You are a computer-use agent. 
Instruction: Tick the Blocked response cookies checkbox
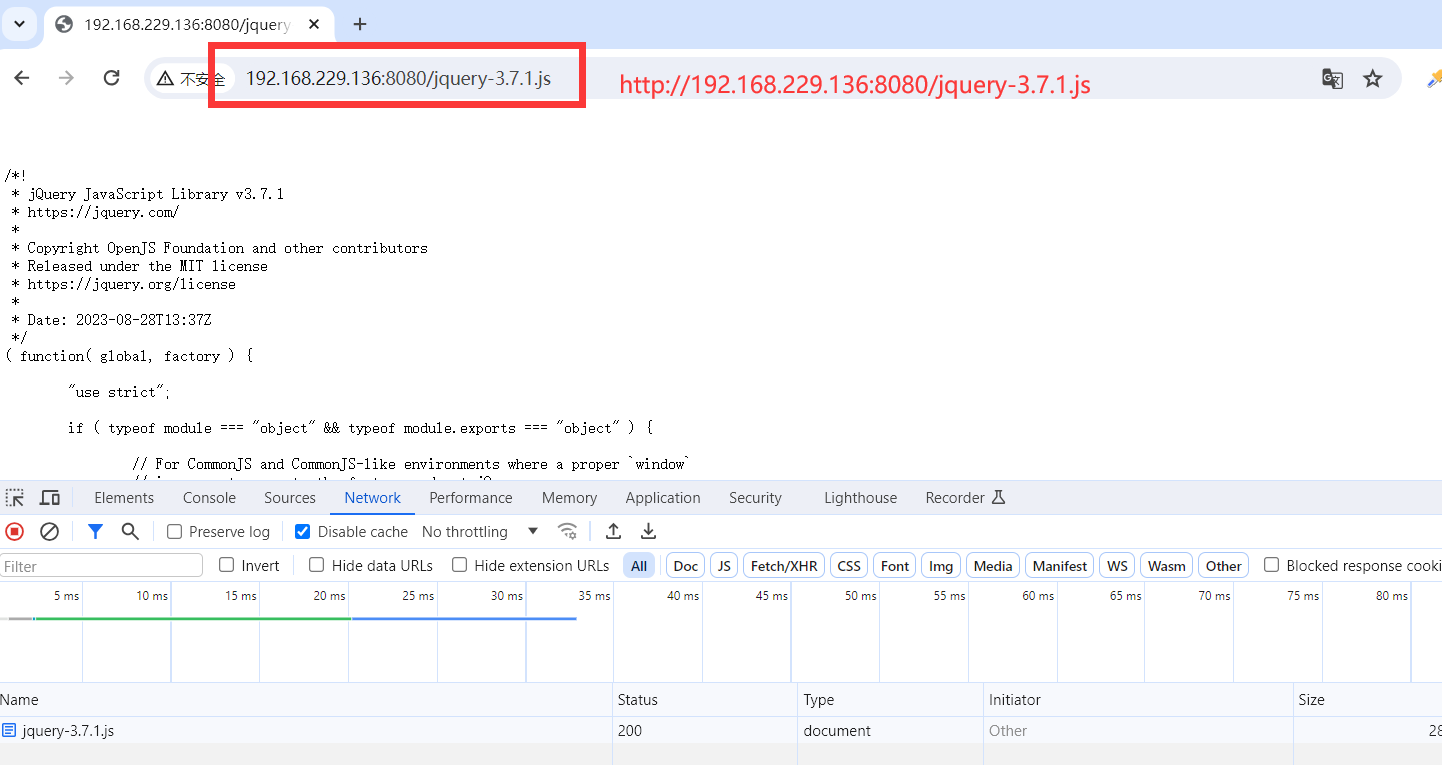1272,565
